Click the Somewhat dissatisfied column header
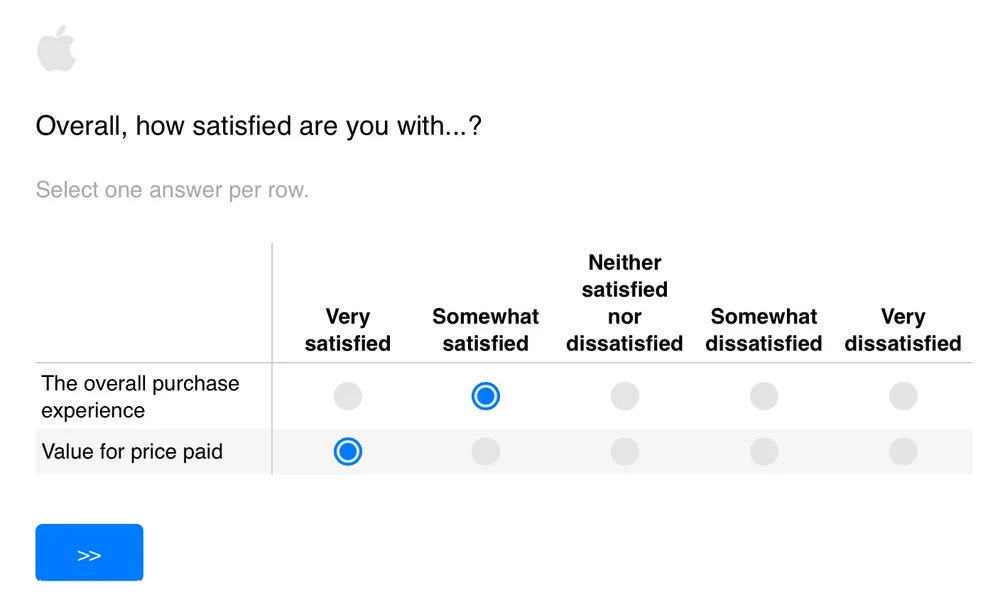Viewport: 1000px width, 604px height. tap(763, 330)
